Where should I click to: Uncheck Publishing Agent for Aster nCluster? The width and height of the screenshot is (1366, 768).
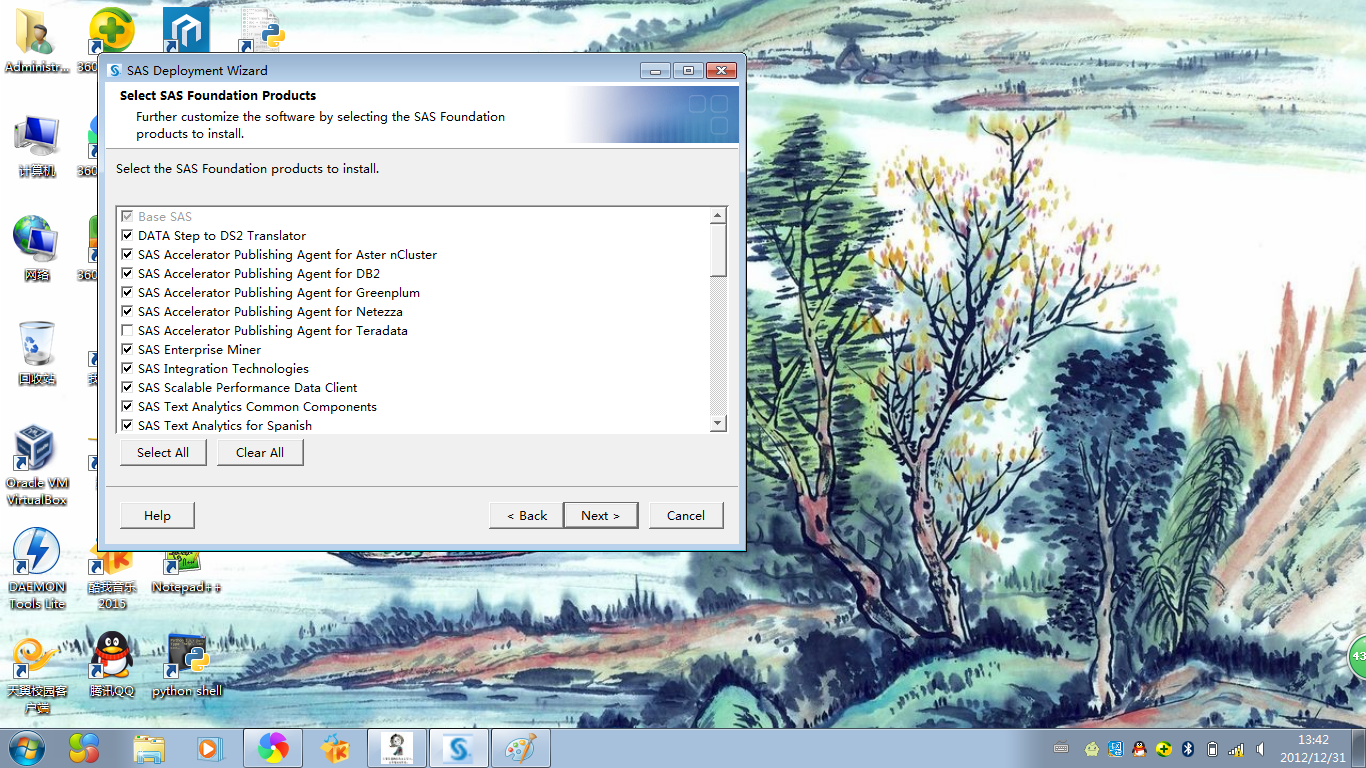click(x=127, y=255)
